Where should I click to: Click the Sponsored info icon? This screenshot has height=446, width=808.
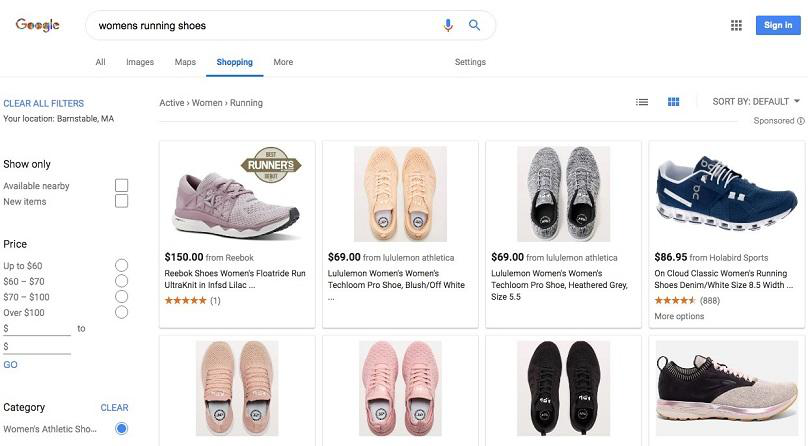coord(801,121)
